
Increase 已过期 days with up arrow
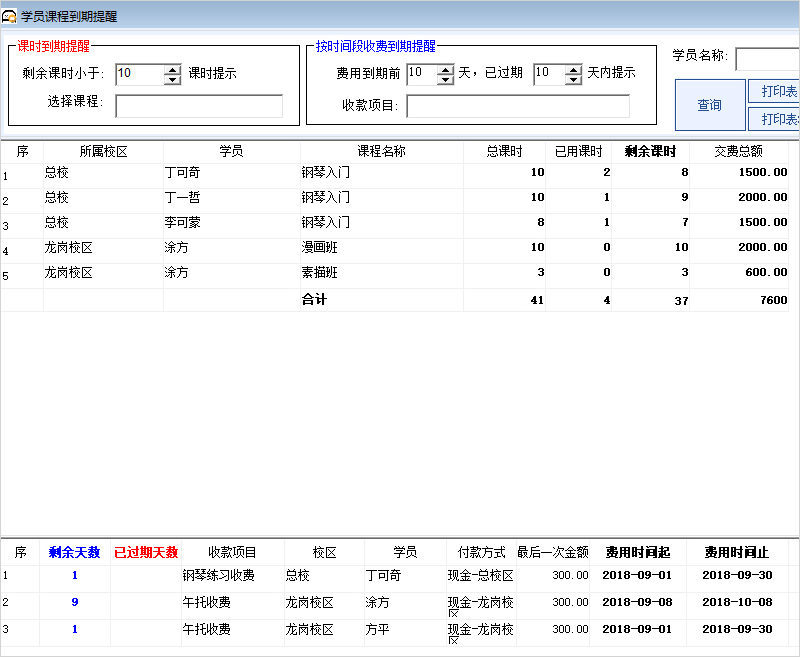pyautogui.click(x=573, y=70)
